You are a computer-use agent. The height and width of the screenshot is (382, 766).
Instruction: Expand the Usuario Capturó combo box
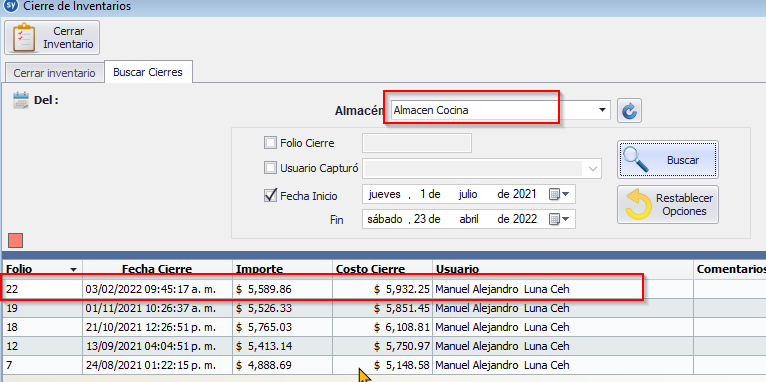coord(593,169)
